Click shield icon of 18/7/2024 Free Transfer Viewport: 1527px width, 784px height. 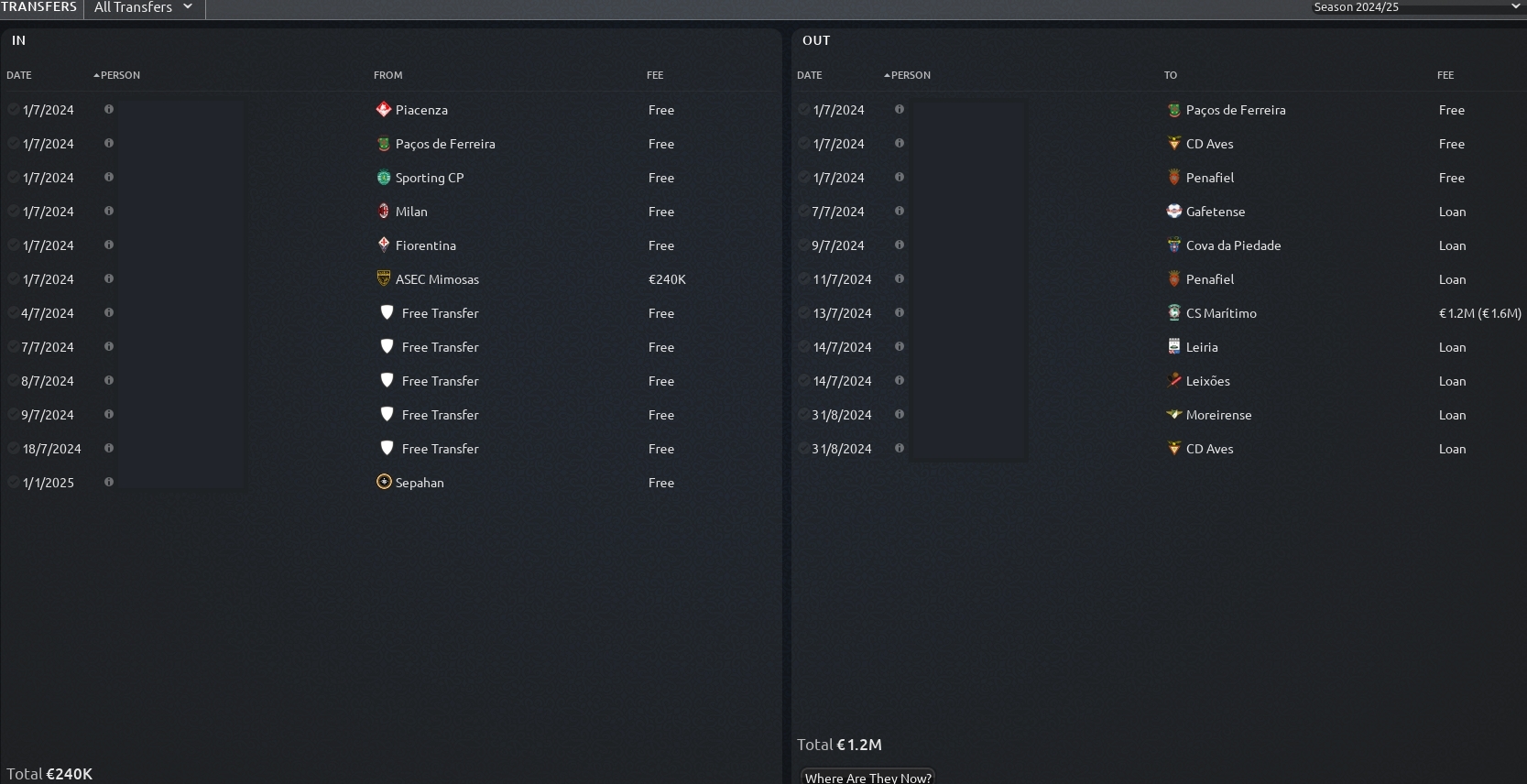pos(387,449)
